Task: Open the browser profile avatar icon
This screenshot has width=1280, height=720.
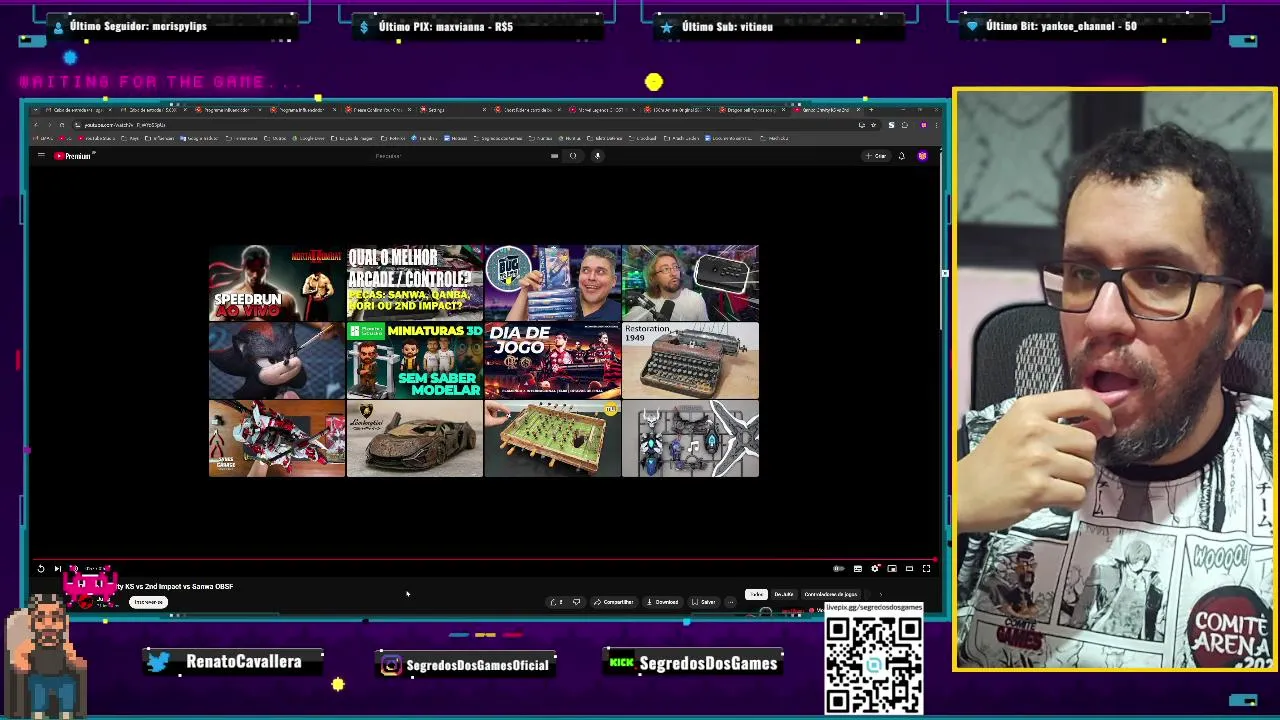Action: (923, 125)
